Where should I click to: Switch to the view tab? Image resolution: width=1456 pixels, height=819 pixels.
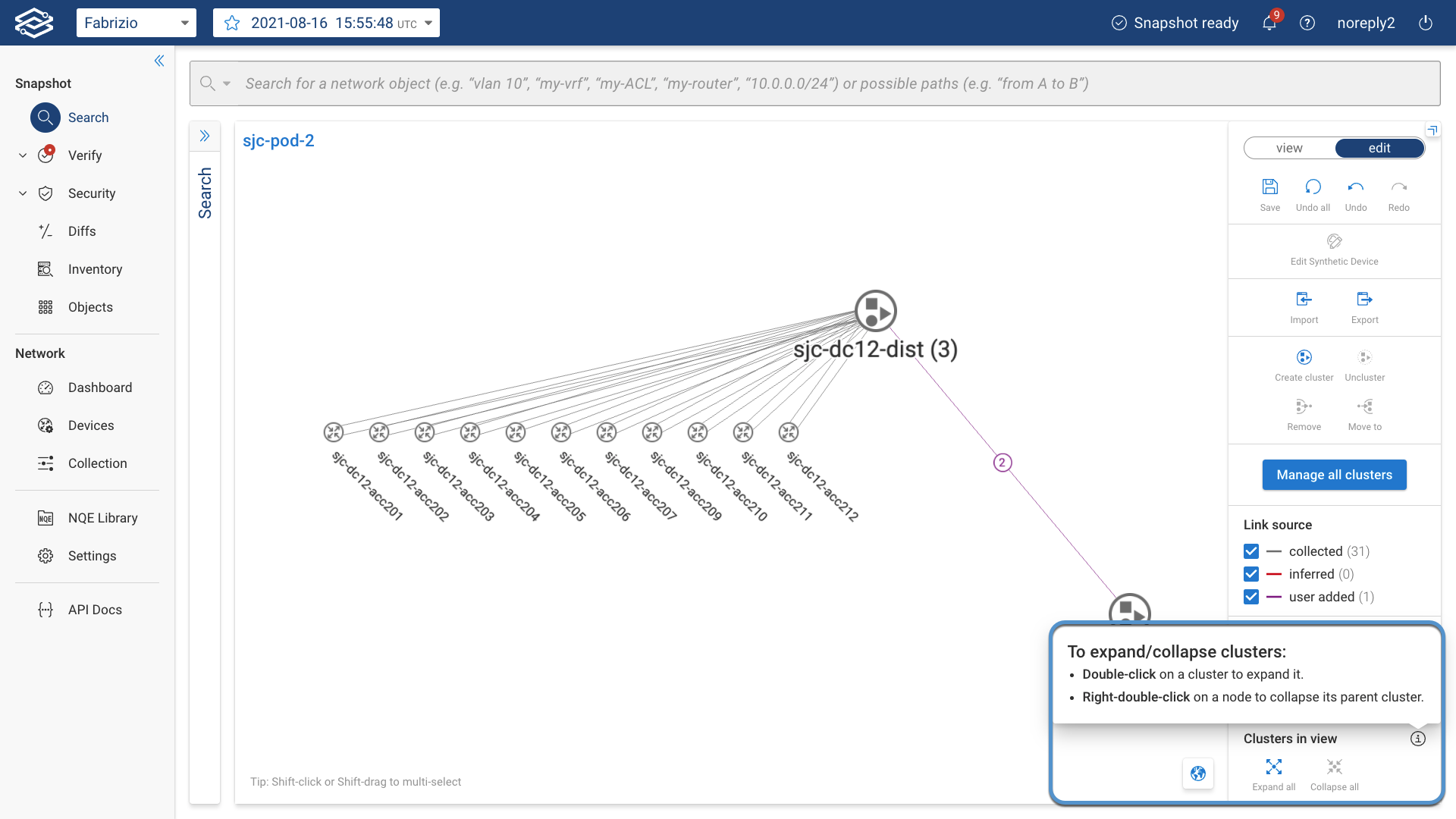[x=1290, y=148]
